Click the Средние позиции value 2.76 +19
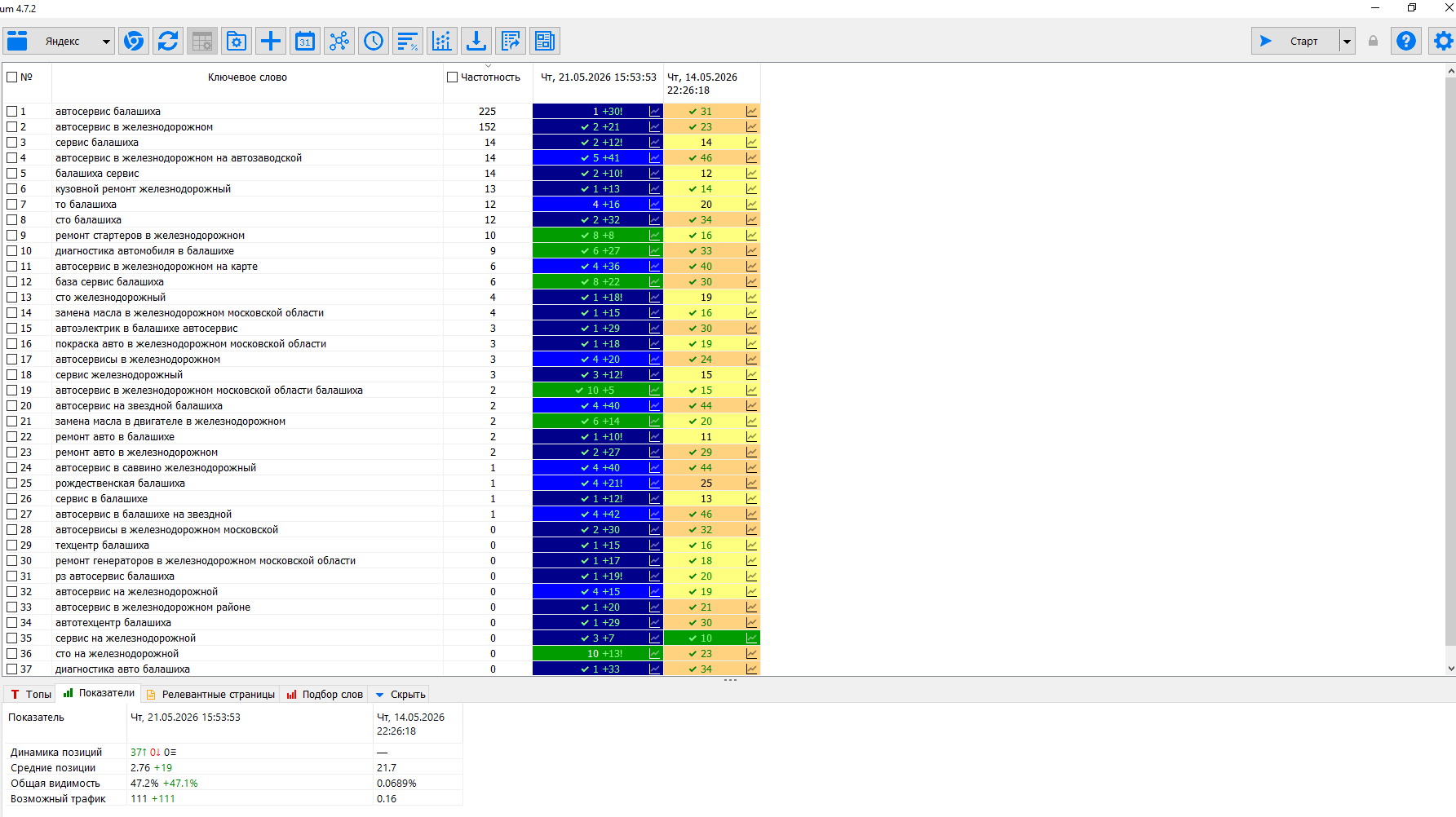The width and height of the screenshot is (1456, 817). [x=151, y=767]
